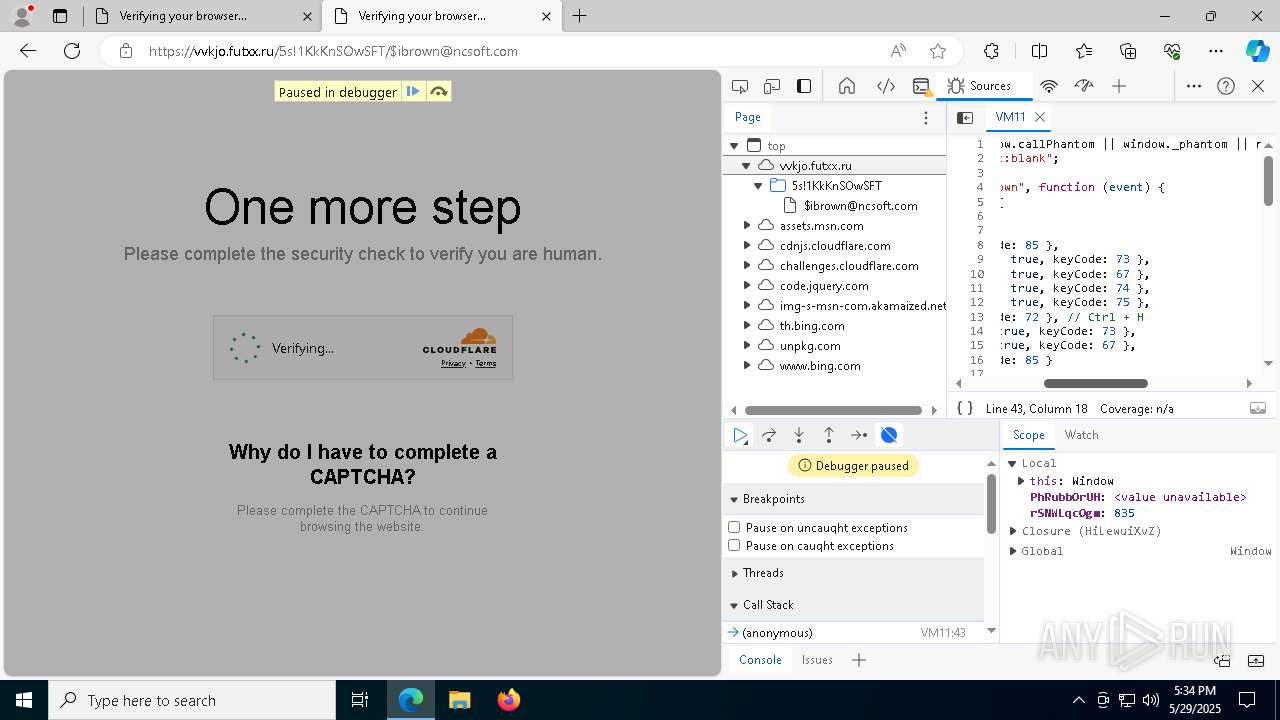
Task: Open DevTools Welcome home panel
Action: click(x=847, y=86)
